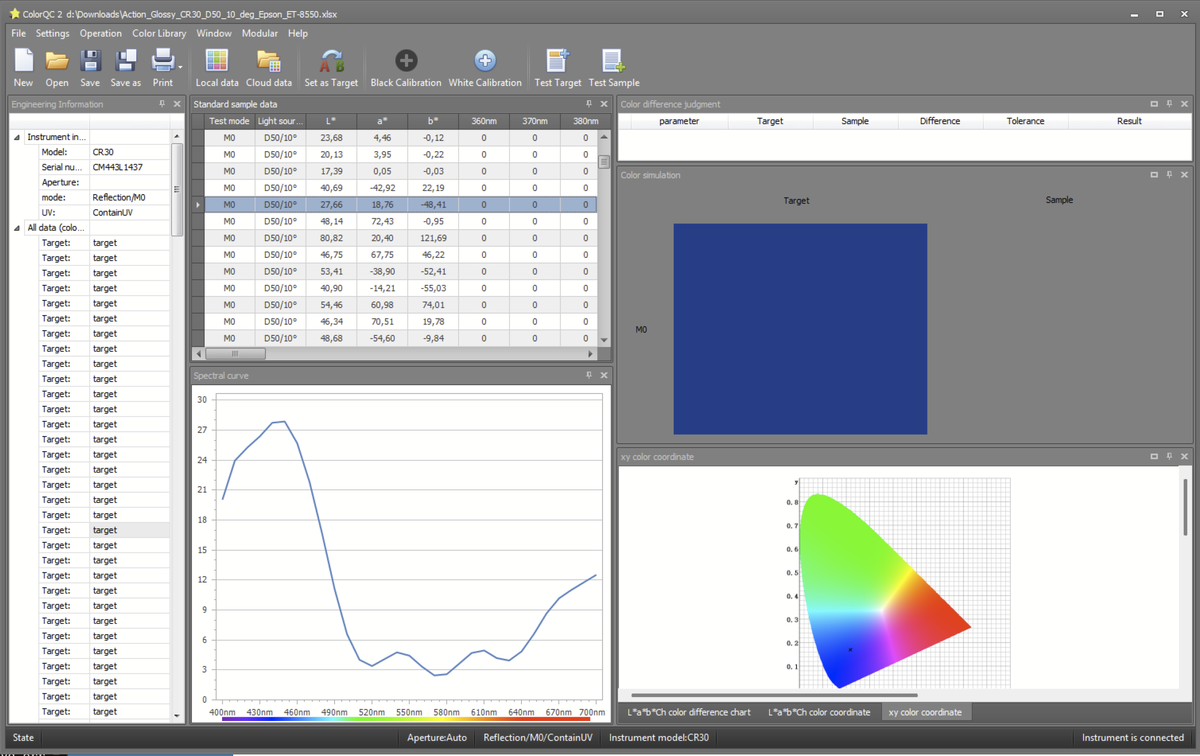Select the row with L* value 80,82
The height and width of the screenshot is (756, 1200).
(x=331, y=238)
